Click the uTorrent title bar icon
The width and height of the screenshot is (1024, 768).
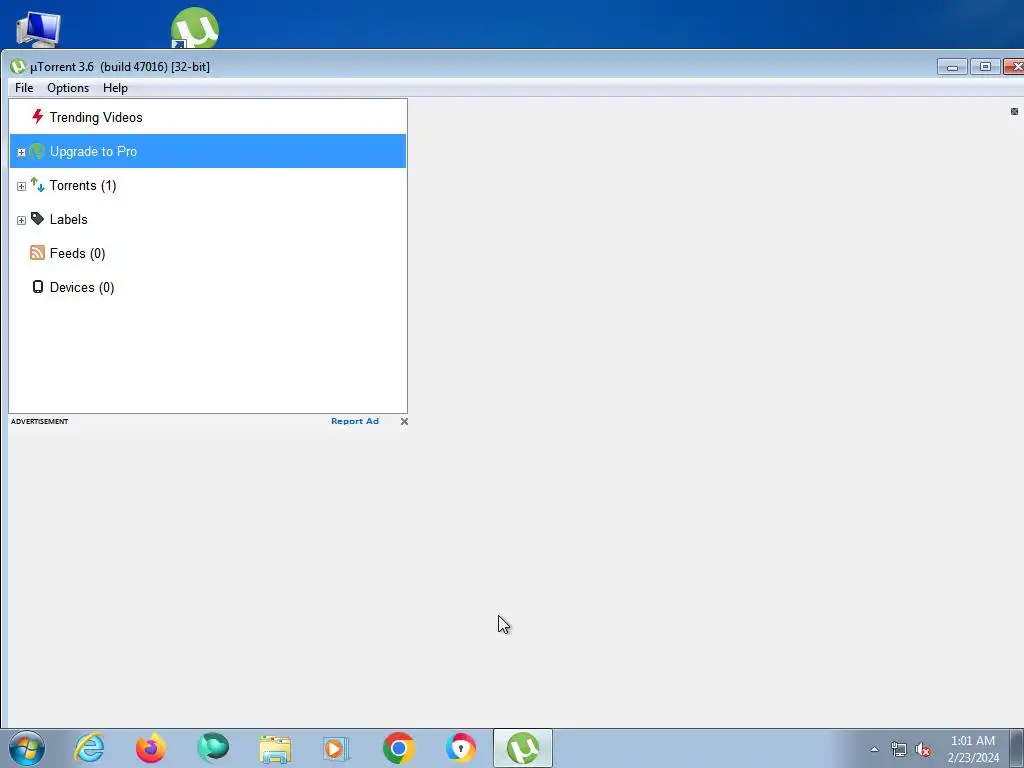[x=18, y=66]
